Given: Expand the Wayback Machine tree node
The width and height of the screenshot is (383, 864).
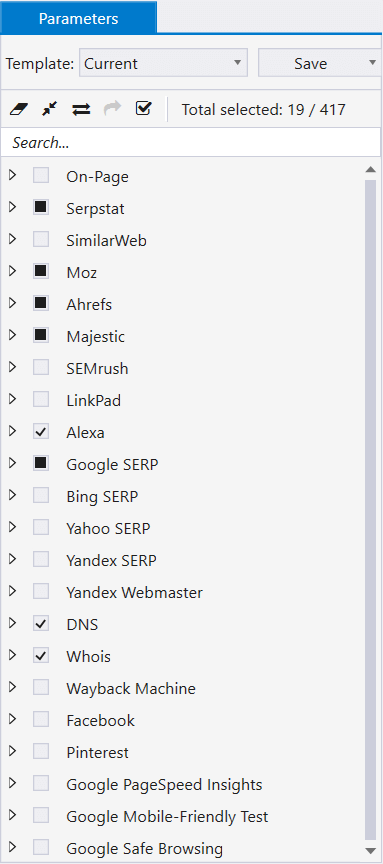Looking at the screenshot, I should (13, 687).
